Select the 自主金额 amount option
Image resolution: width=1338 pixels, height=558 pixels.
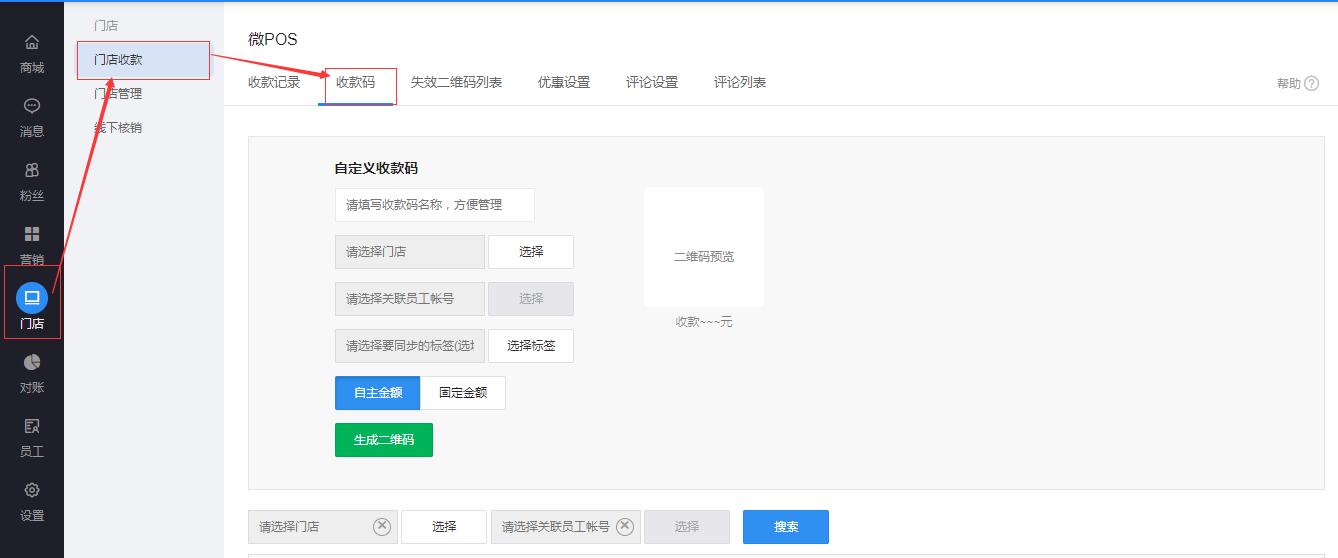pyautogui.click(x=378, y=393)
